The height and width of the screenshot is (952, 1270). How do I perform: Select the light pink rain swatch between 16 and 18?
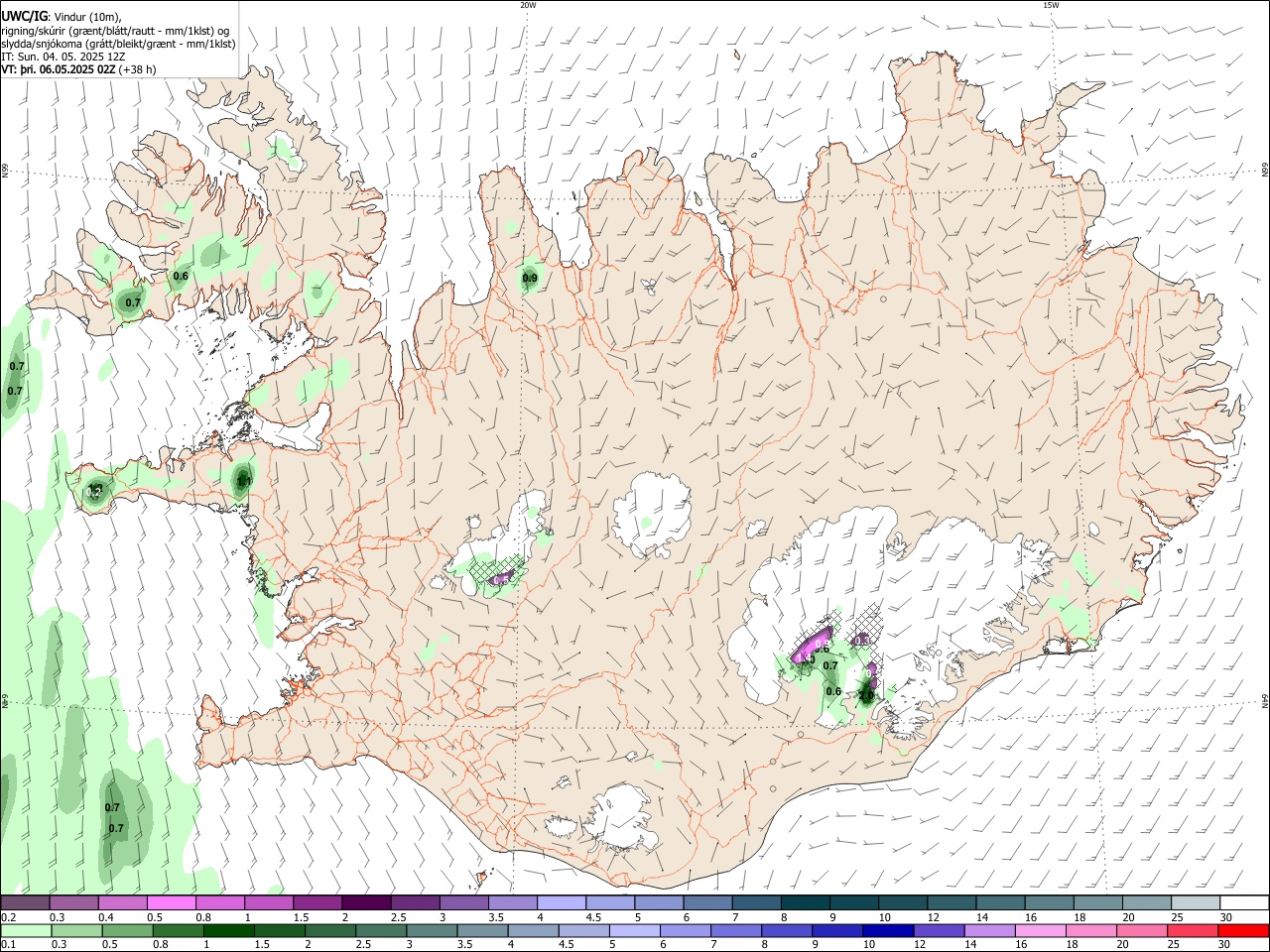pos(1040,930)
